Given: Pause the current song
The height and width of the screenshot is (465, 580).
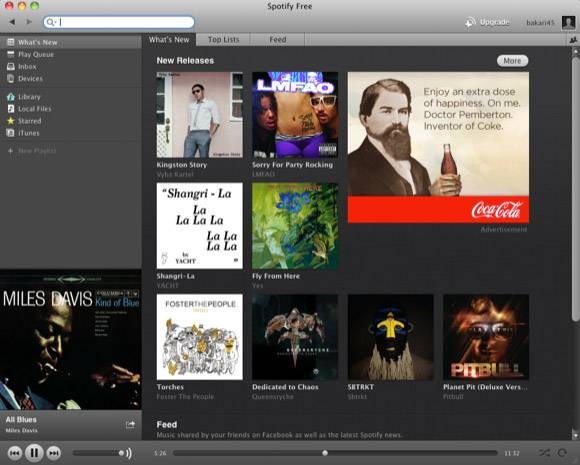Looking at the screenshot, I should point(34,453).
